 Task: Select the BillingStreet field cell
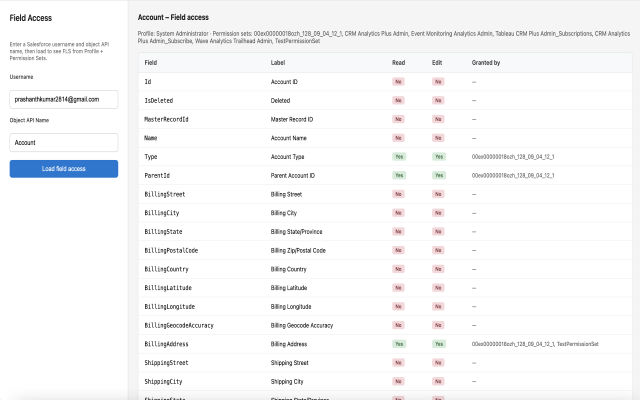point(164,194)
